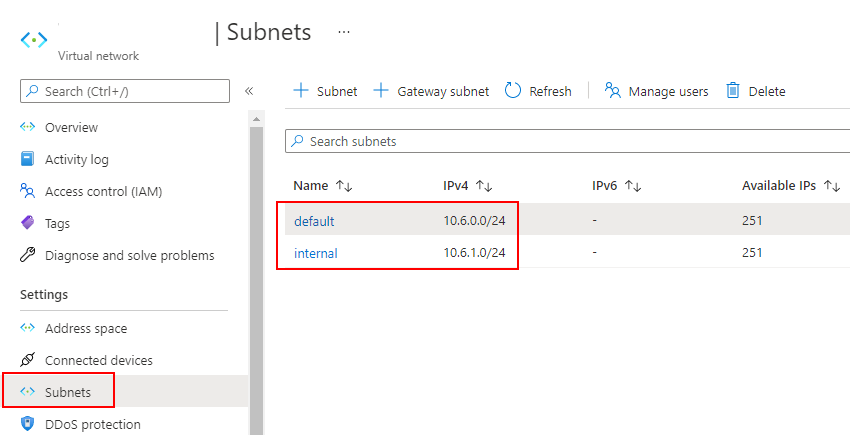The width and height of the screenshot is (850, 435).
Task: Click the Connected devices plug icon
Action: point(27,360)
